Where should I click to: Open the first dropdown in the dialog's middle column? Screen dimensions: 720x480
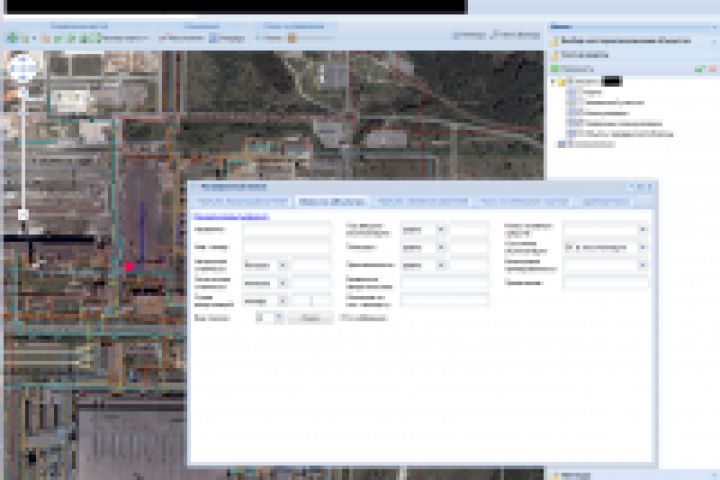(441, 229)
